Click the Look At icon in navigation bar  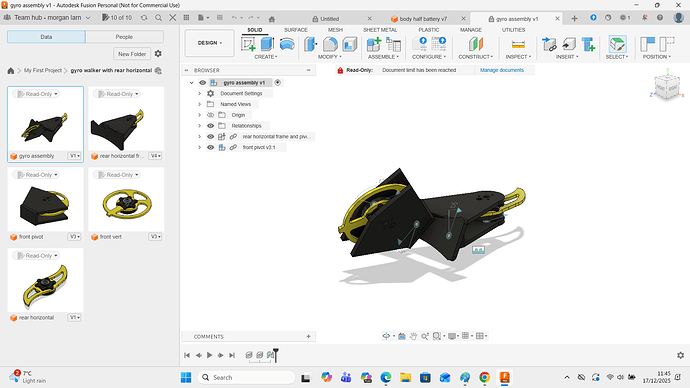[402, 336]
